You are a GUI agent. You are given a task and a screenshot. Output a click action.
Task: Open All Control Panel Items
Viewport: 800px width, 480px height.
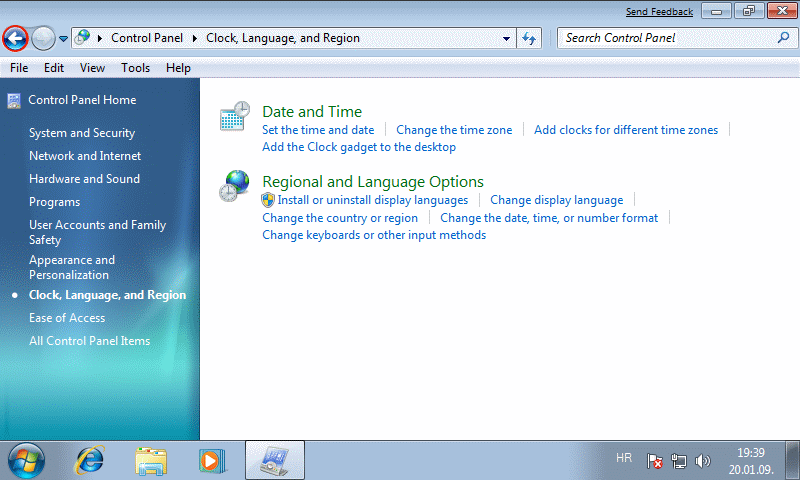coord(89,341)
